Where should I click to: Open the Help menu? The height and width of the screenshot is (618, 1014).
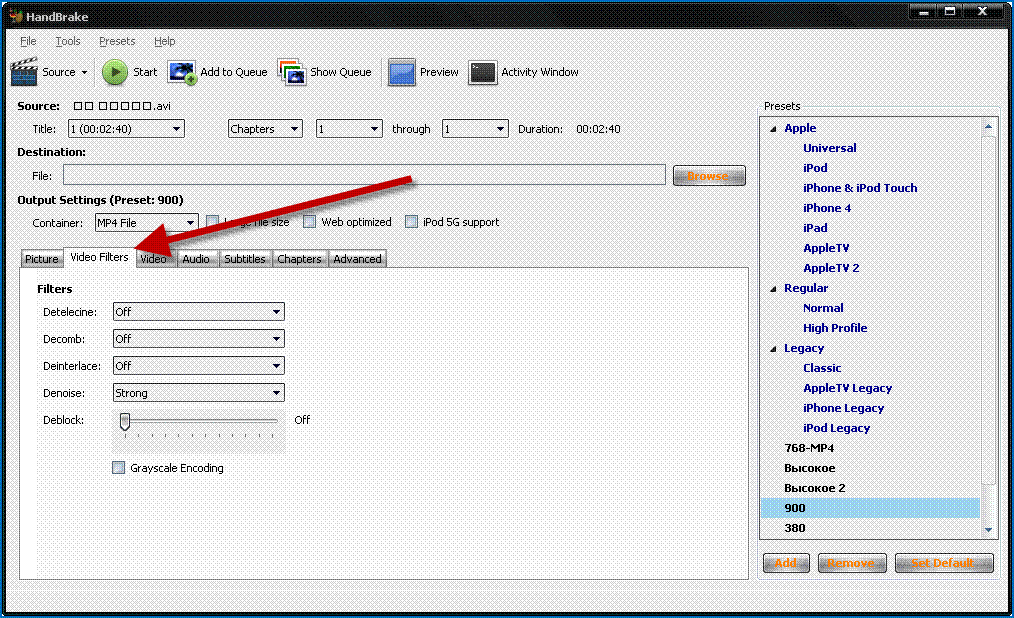click(164, 41)
